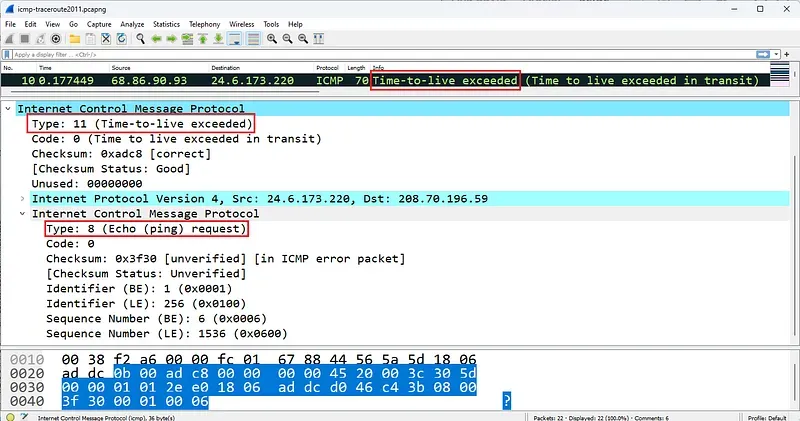Click the plus add filter button
The height and width of the screenshot is (421, 800).
point(787,54)
